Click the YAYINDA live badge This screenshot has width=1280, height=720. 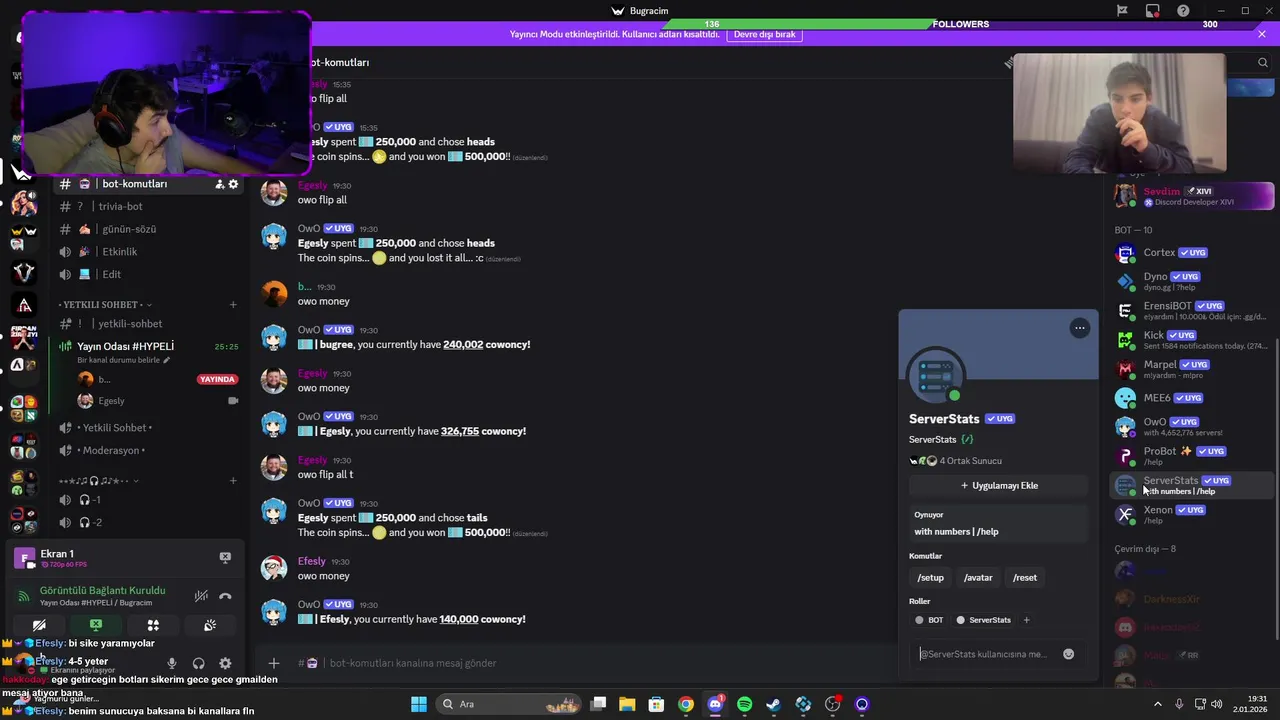tap(217, 380)
